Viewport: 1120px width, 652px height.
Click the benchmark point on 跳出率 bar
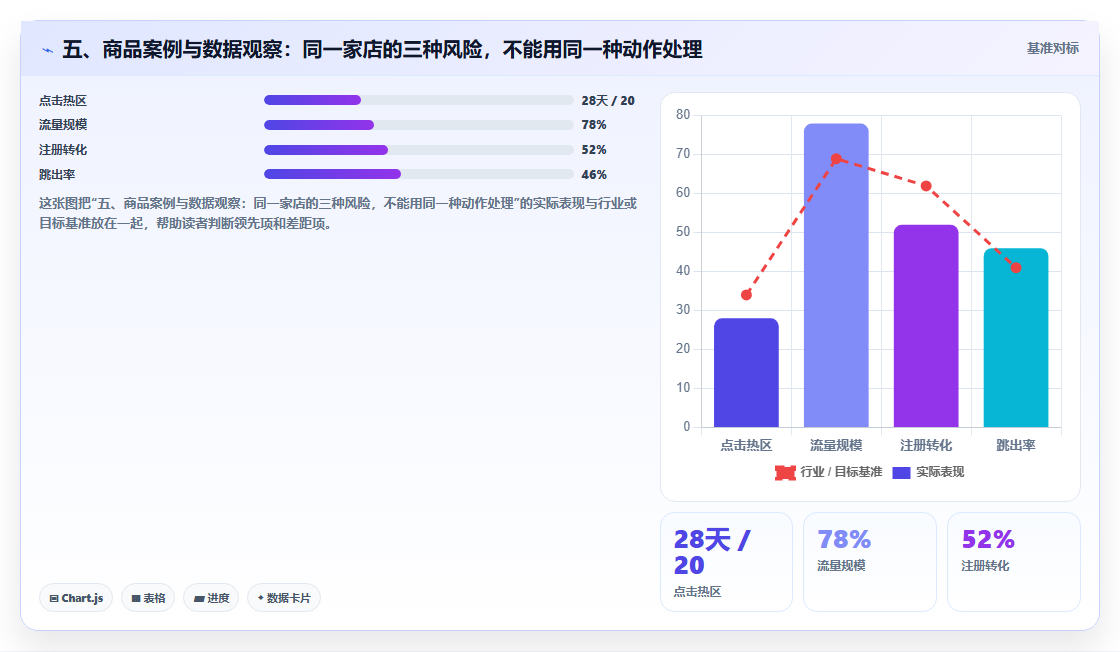[1016, 268]
